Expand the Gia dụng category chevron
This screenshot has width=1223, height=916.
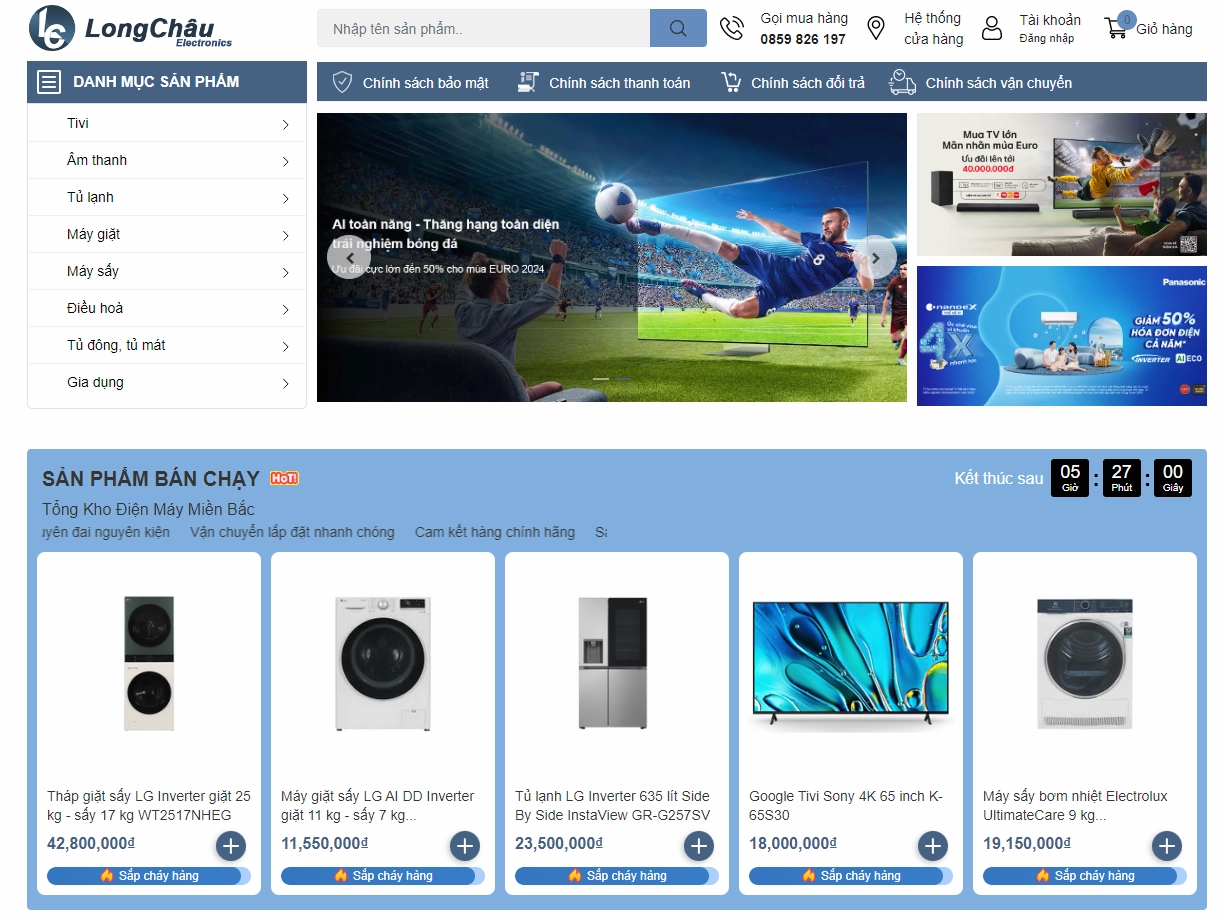(x=286, y=384)
